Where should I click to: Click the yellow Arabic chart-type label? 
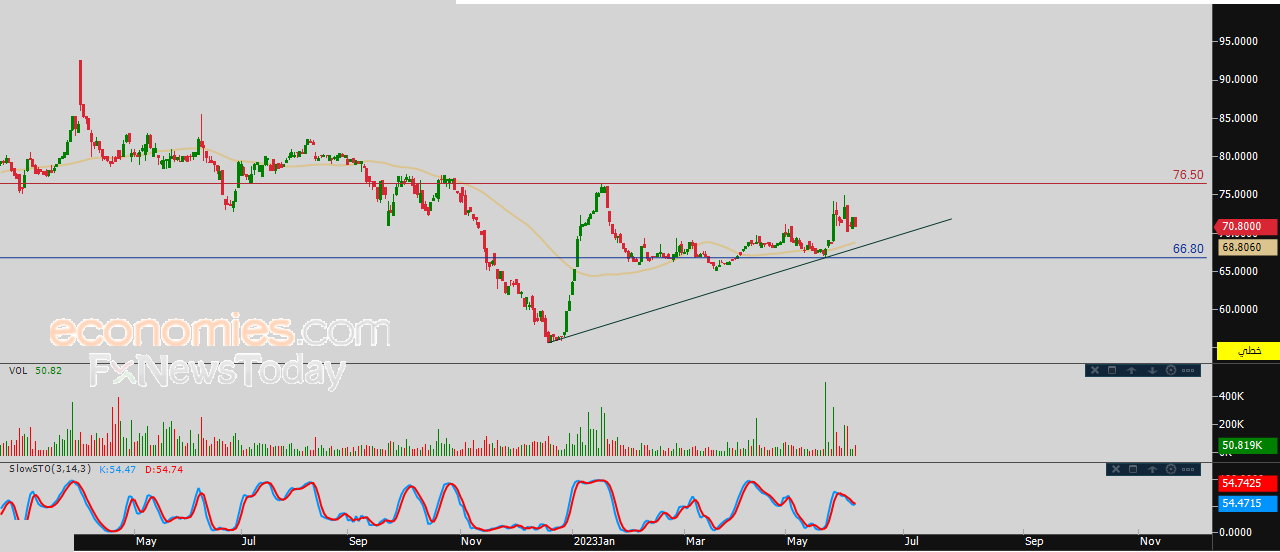pyautogui.click(x=1248, y=351)
